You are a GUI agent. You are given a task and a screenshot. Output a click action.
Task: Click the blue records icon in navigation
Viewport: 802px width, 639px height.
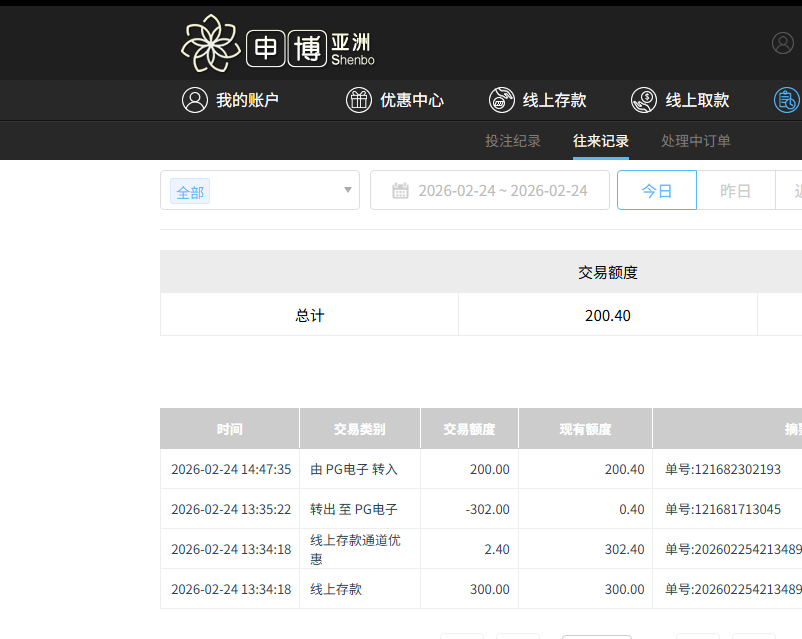(787, 100)
